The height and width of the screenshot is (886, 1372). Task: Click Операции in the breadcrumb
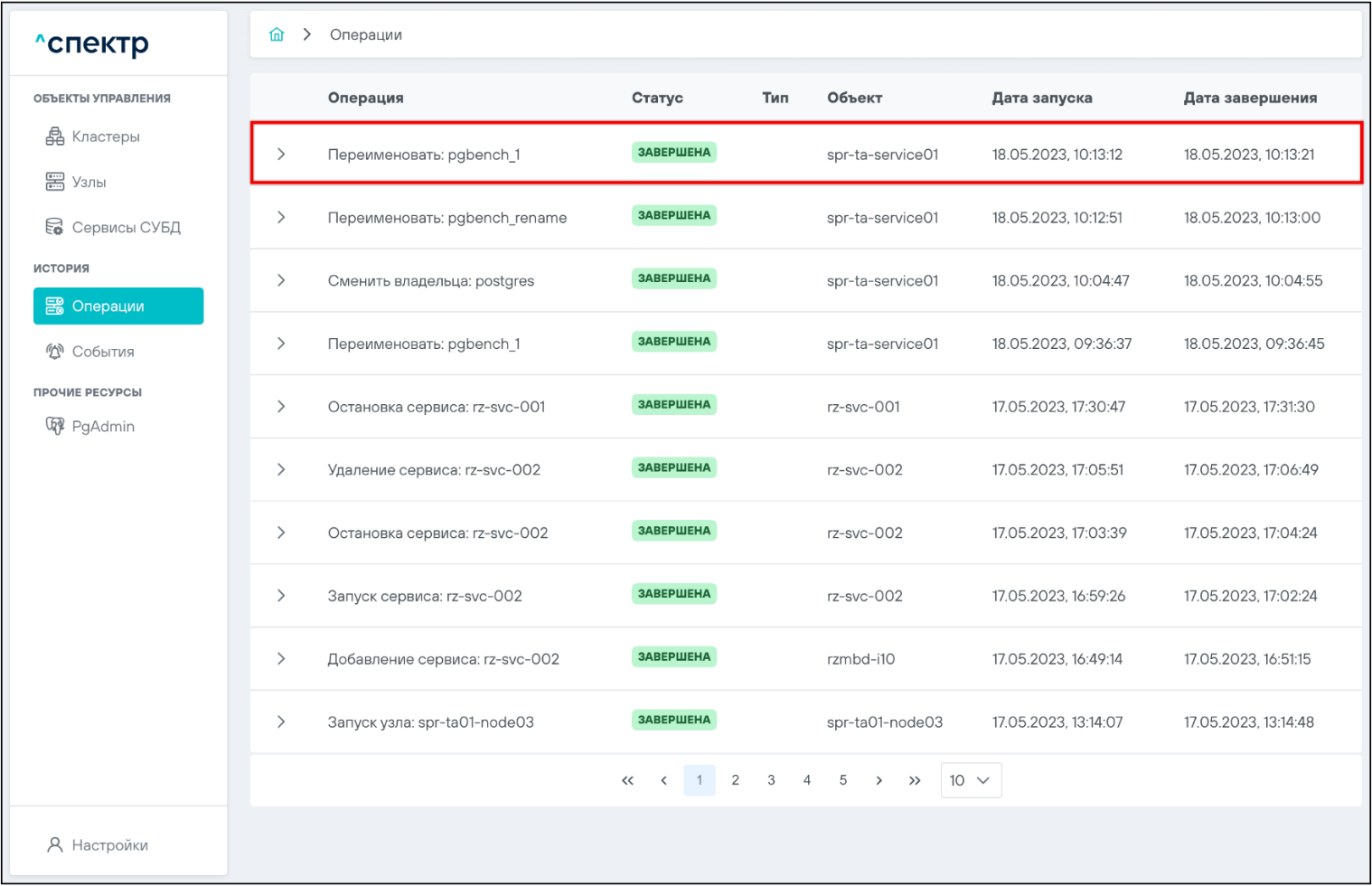(365, 34)
